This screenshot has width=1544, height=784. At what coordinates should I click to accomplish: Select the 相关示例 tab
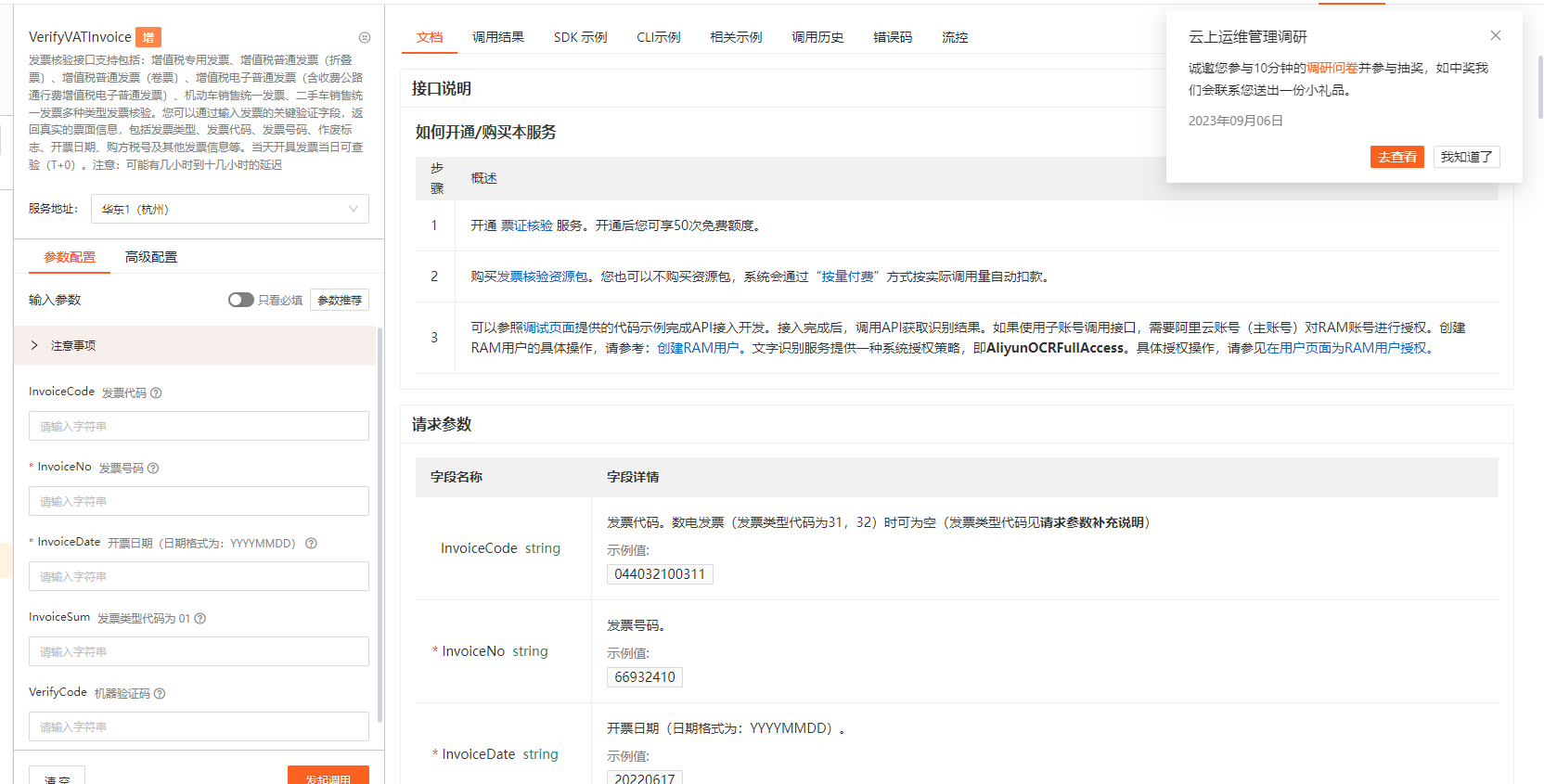[x=737, y=37]
